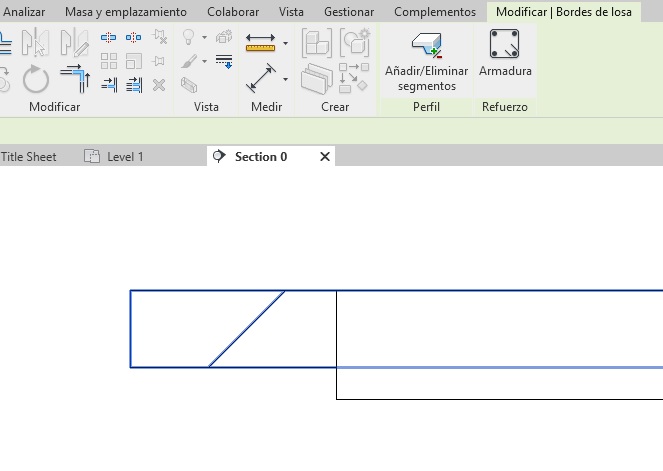
Task: Activate the Rotate tool
Action: coord(37,79)
